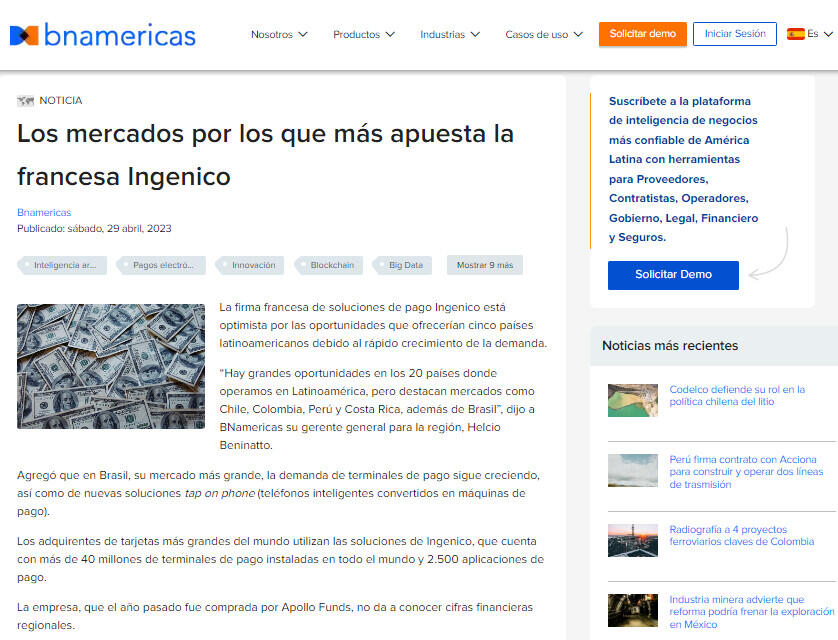
Task: Click the bnamericas logo icon
Action: [x=24, y=35]
